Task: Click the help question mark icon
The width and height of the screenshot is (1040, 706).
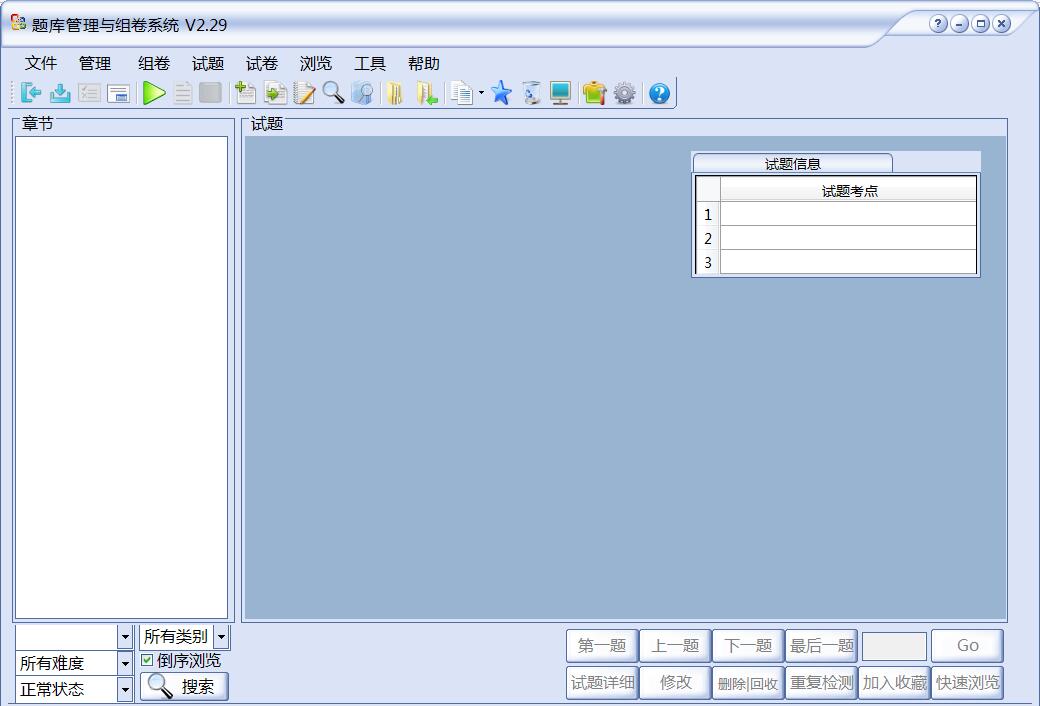Action: click(658, 93)
